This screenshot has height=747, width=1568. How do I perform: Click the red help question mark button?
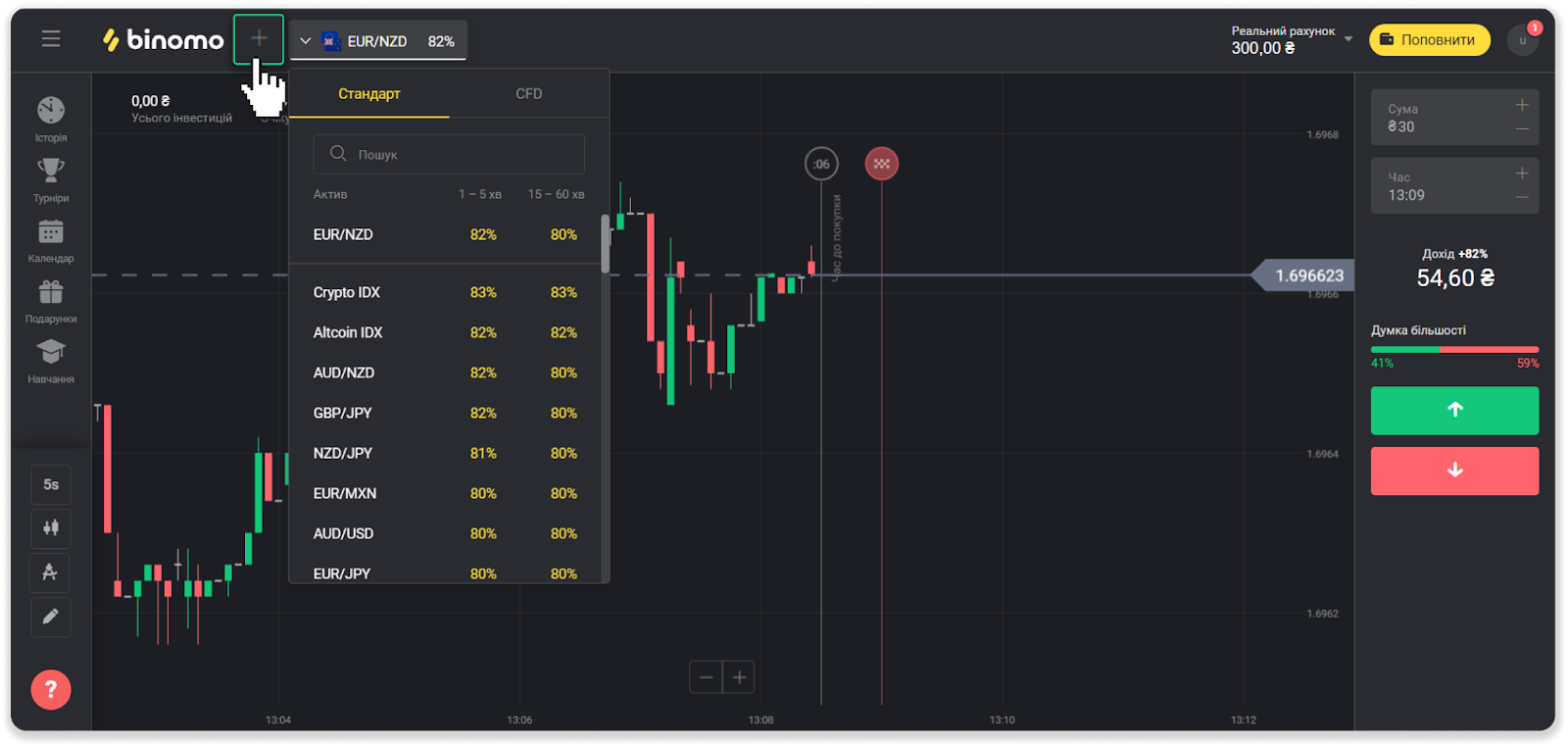coord(51,689)
